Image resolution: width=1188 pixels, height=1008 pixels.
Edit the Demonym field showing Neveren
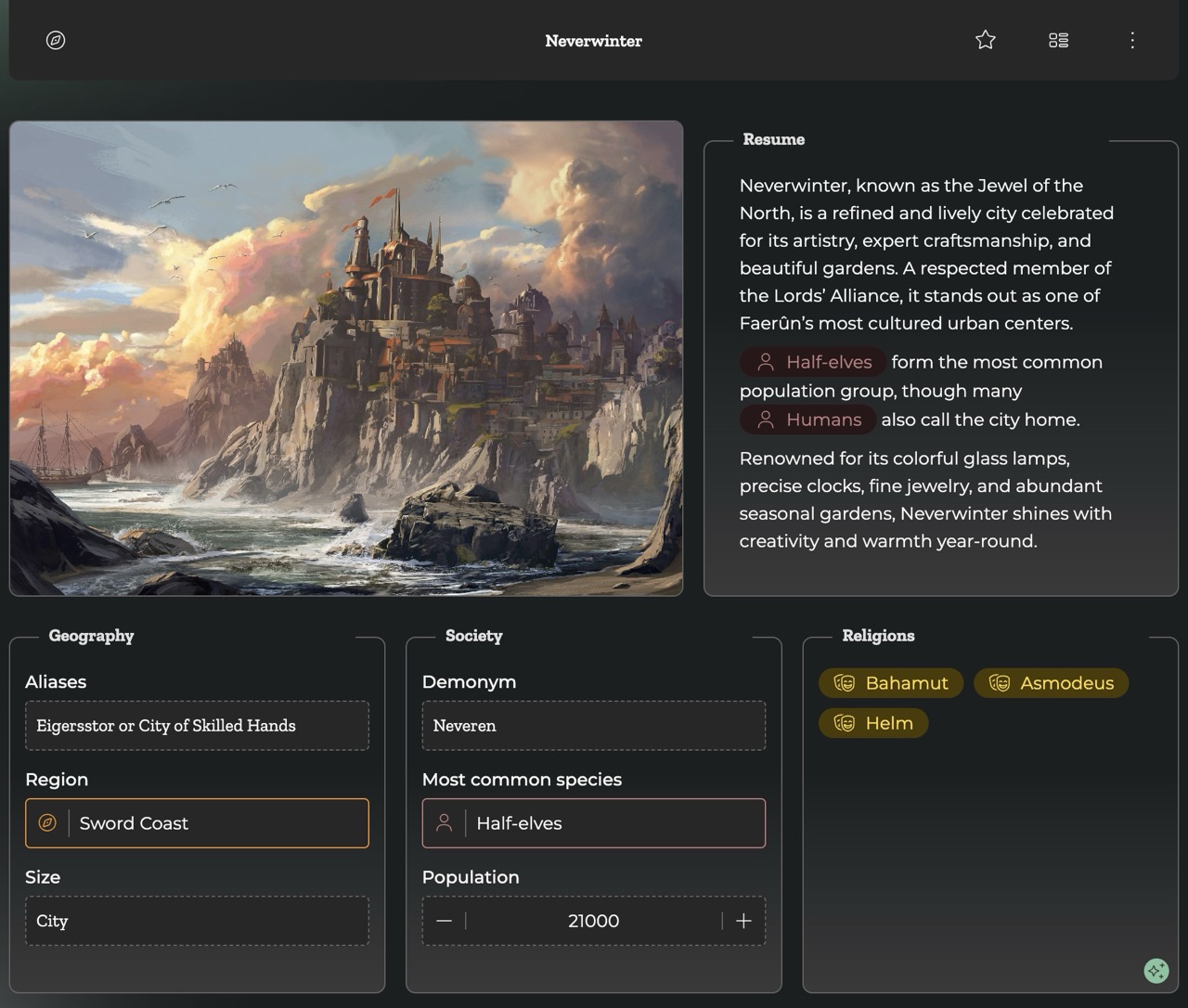pyautogui.click(x=593, y=726)
